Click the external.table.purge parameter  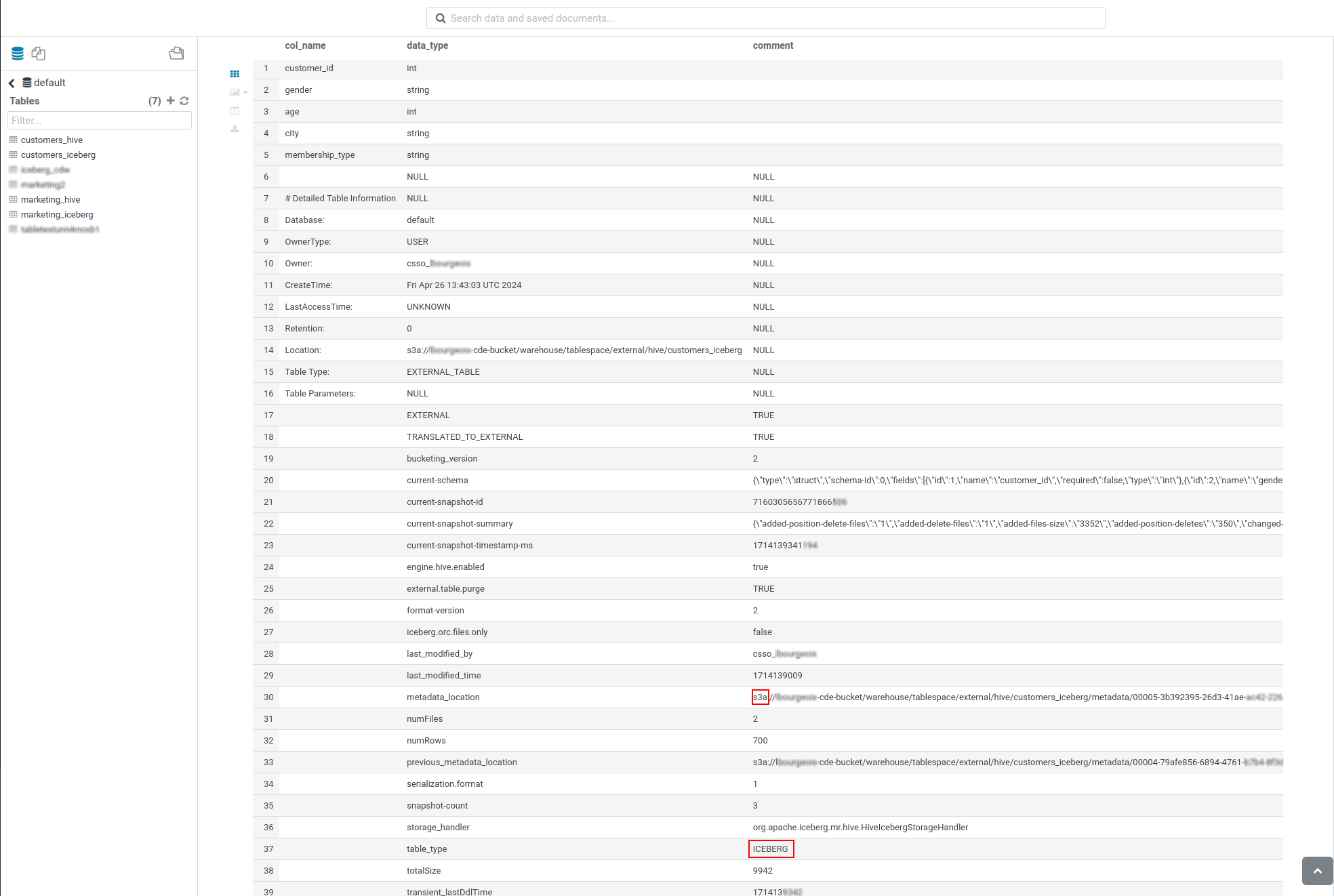tap(445, 589)
